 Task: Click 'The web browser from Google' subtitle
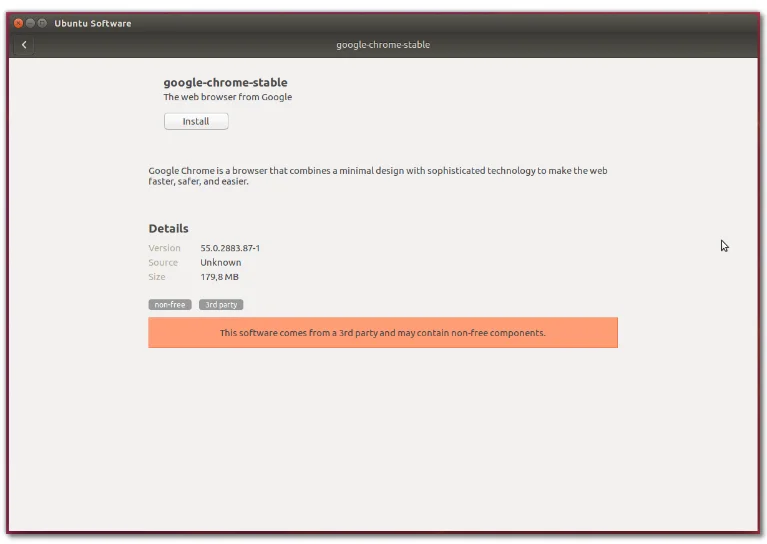pos(228,97)
